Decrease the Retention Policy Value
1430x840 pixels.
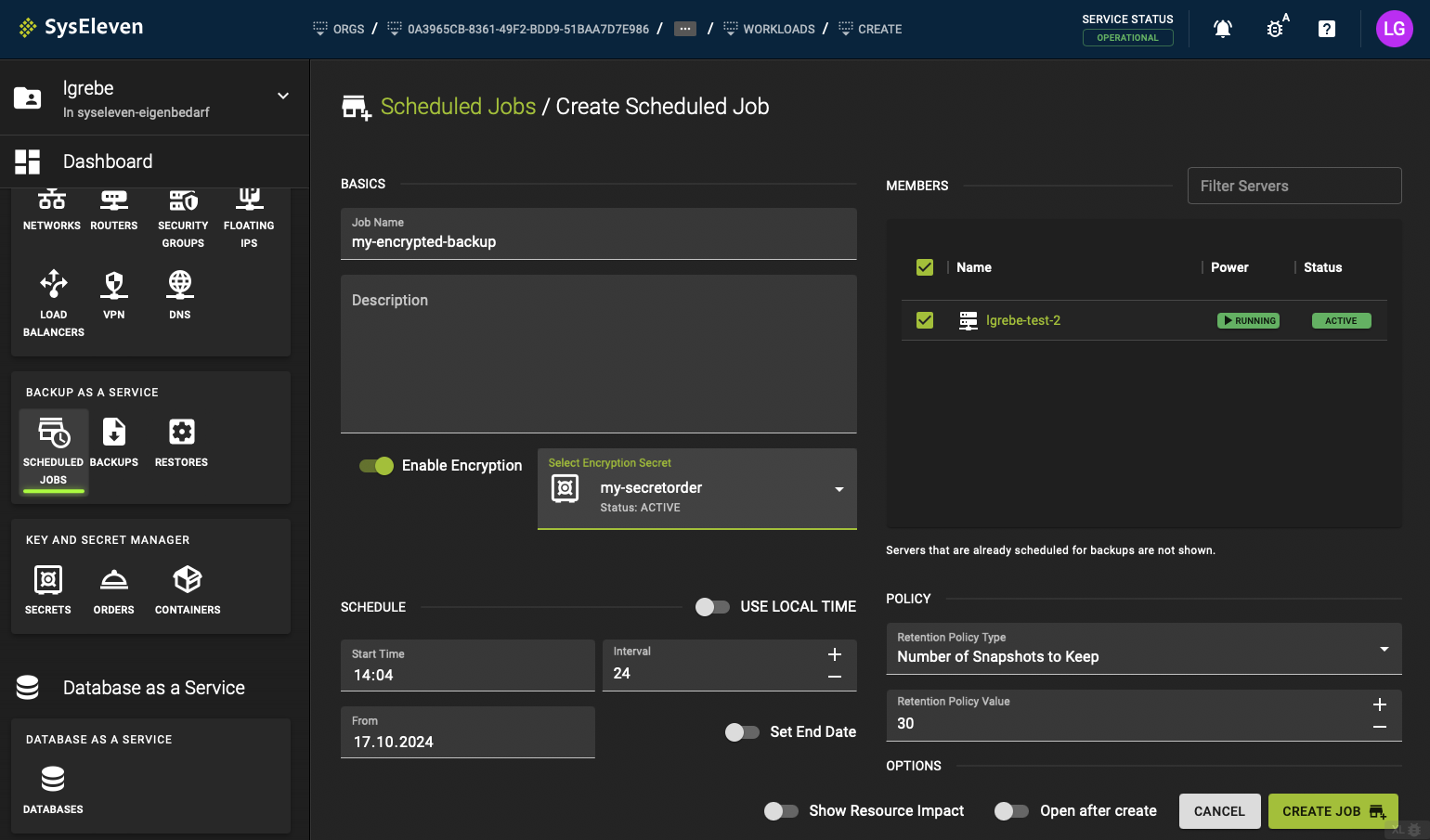[x=1380, y=727]
